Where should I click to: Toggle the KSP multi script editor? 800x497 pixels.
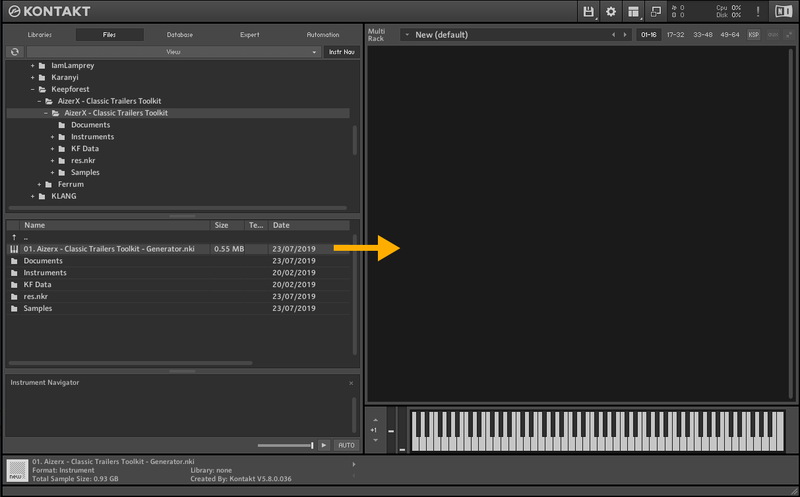tap(753, 35)
